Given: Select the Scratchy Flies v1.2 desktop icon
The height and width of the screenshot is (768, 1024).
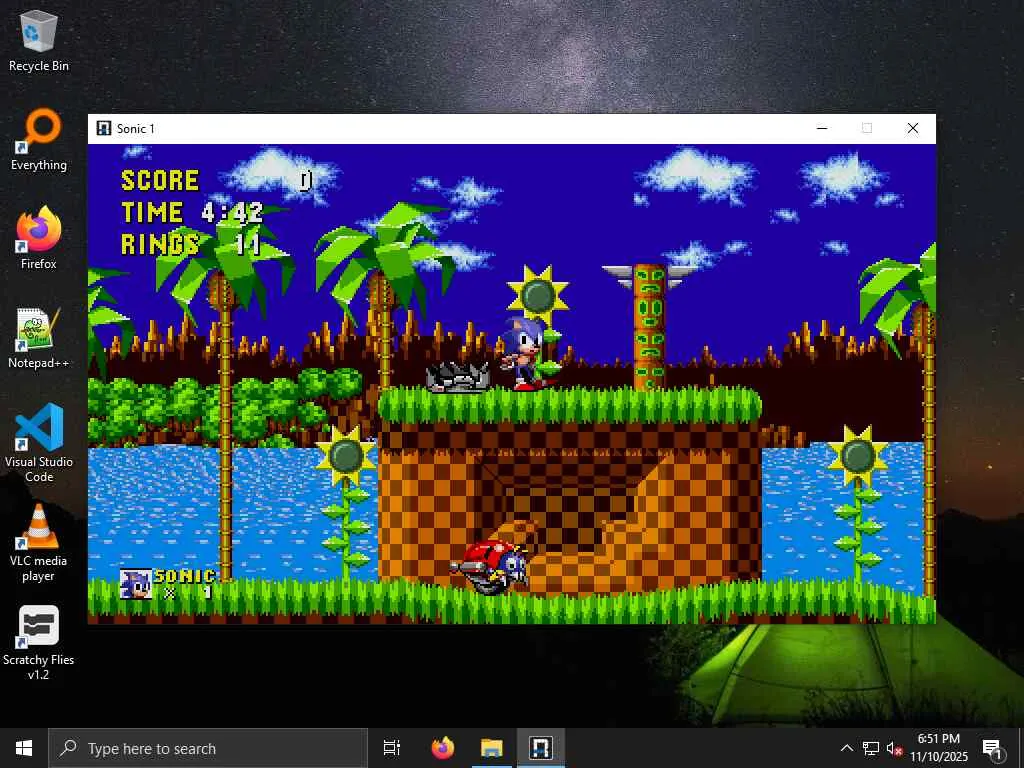Looking at the screenshot, I should 39,643.
